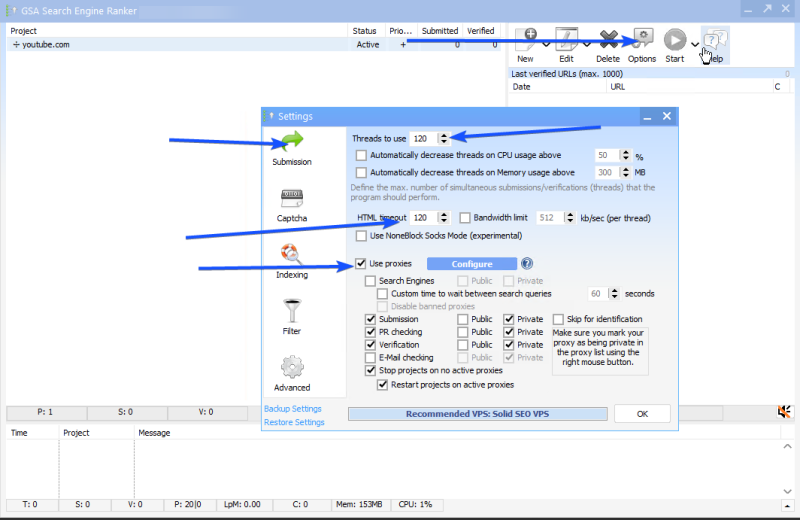The width and height of the screenshot is (800, 520).
Task: Click the Backup Settings link
Action: coord(292,408)
